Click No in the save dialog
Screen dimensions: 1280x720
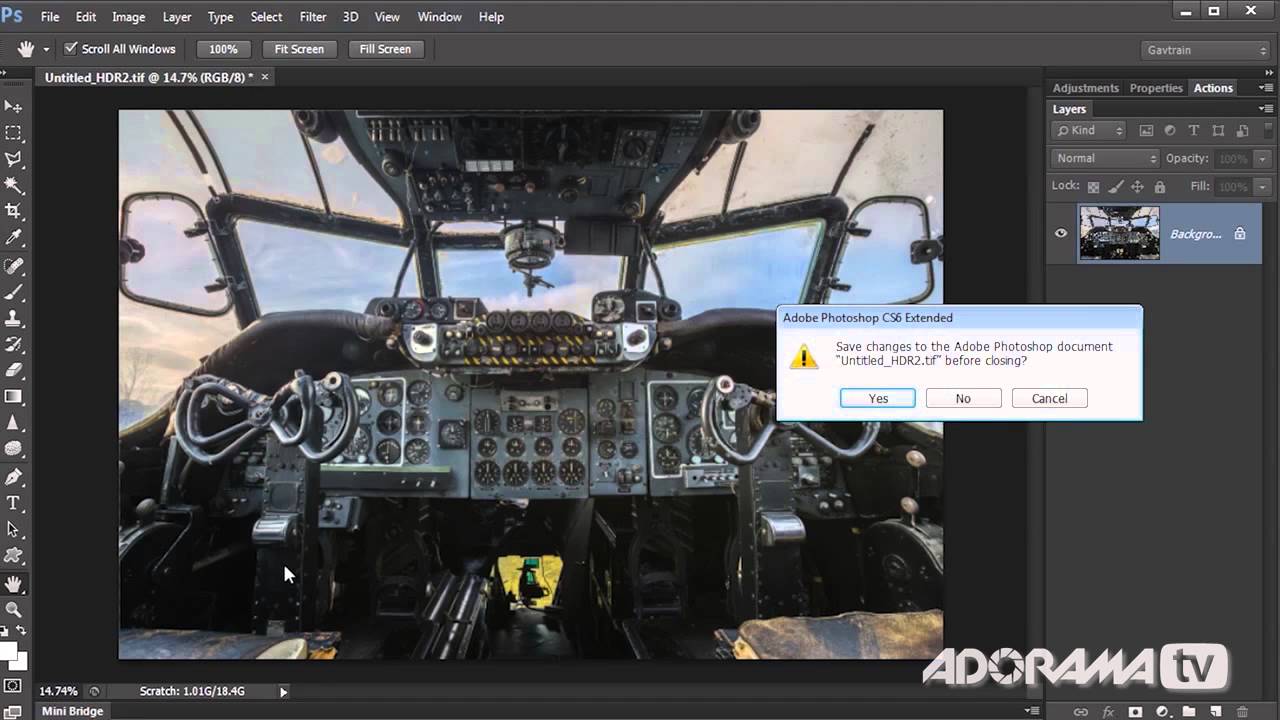point(963,398)
